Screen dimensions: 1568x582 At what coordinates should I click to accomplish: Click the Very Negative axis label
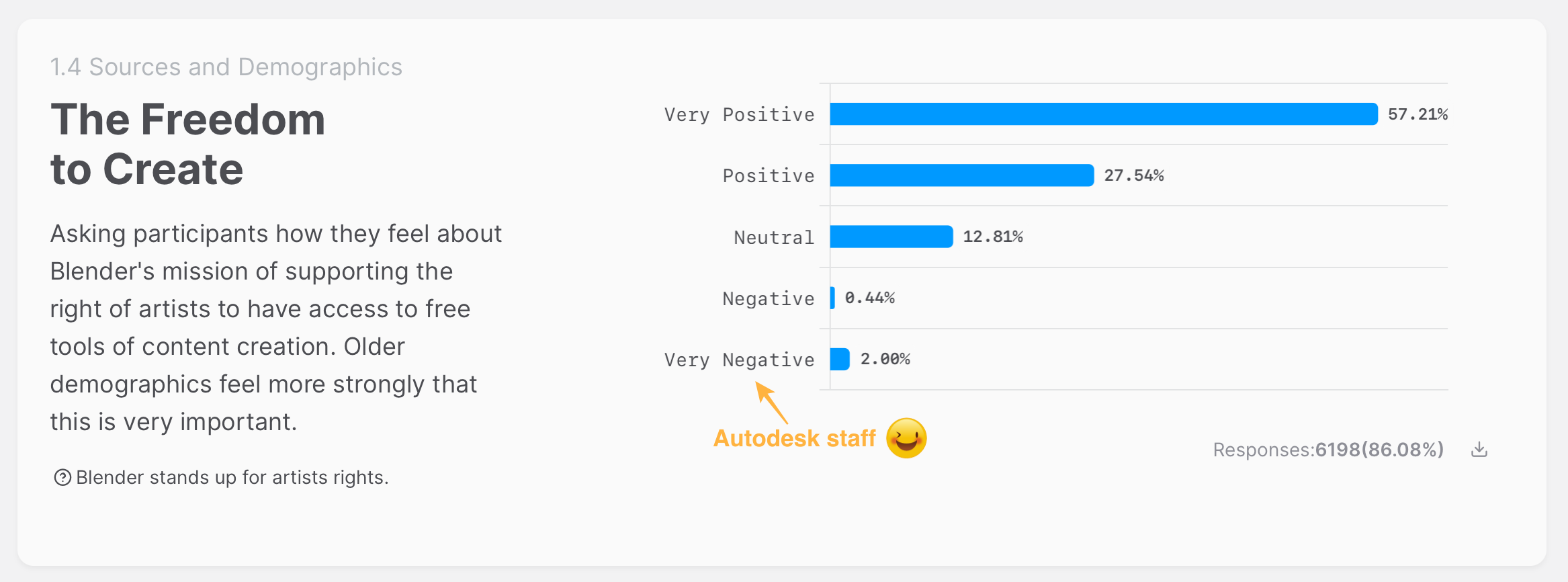click(739, 360)
